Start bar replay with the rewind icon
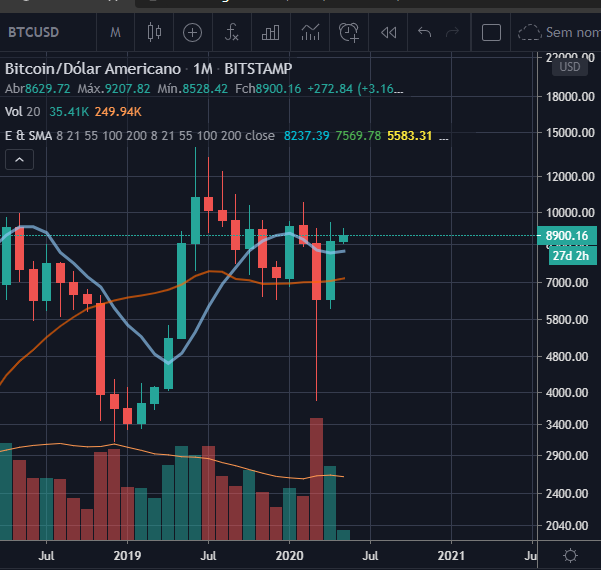Image resolution: width=601 pixels, height=570 pixels. [388, 33]
